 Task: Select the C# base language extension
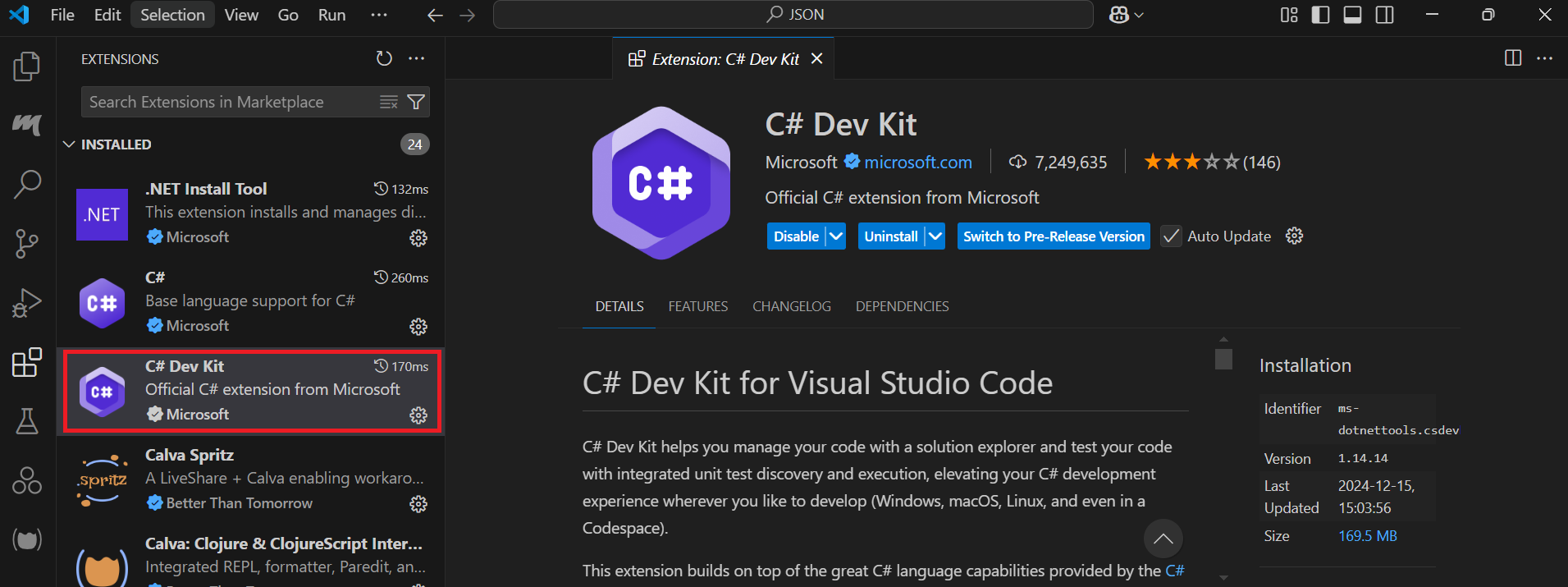pos(250,302)
